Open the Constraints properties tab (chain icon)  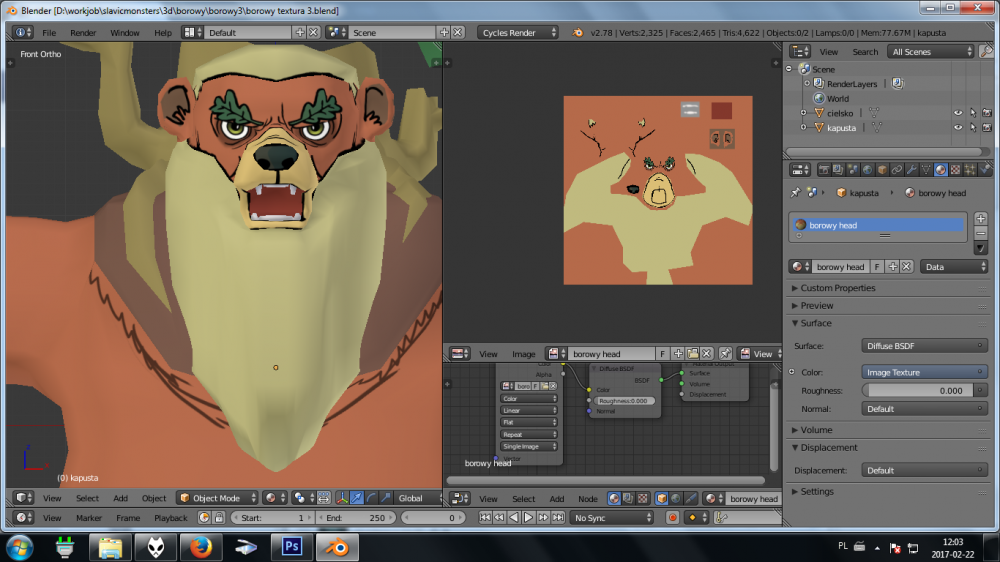[897, 170]
